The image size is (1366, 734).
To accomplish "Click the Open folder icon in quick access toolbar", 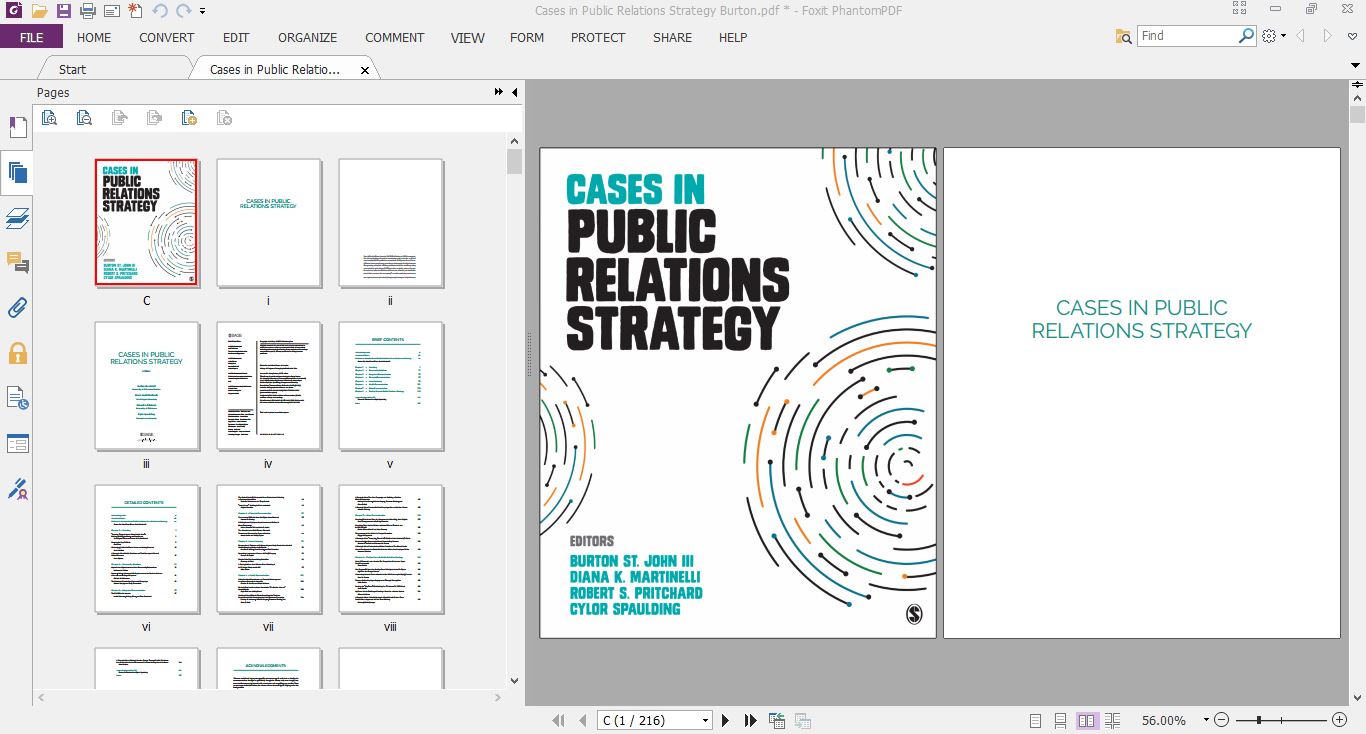I will tap(39, 11).
